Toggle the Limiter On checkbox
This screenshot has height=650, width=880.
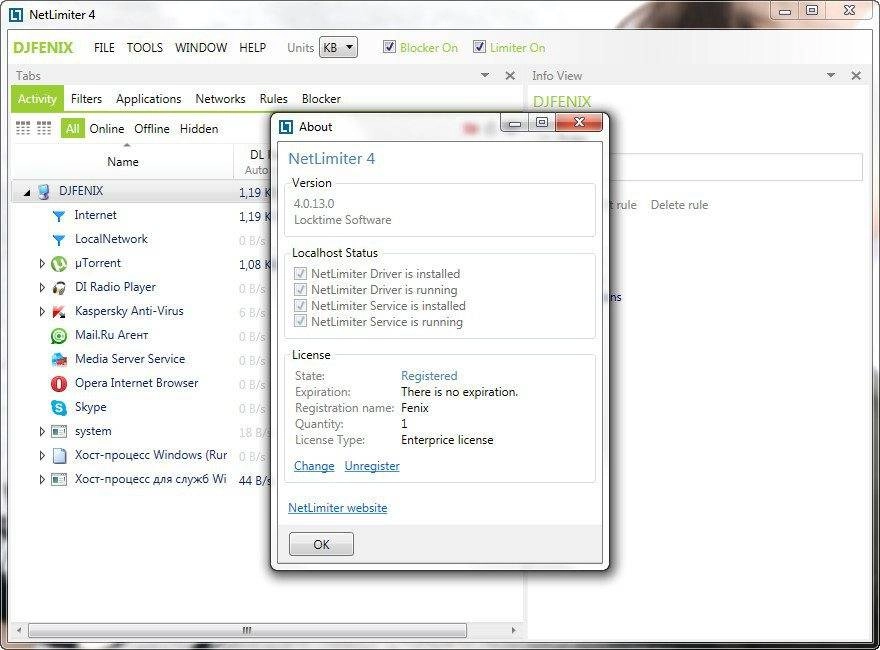[x=479, y=47]
